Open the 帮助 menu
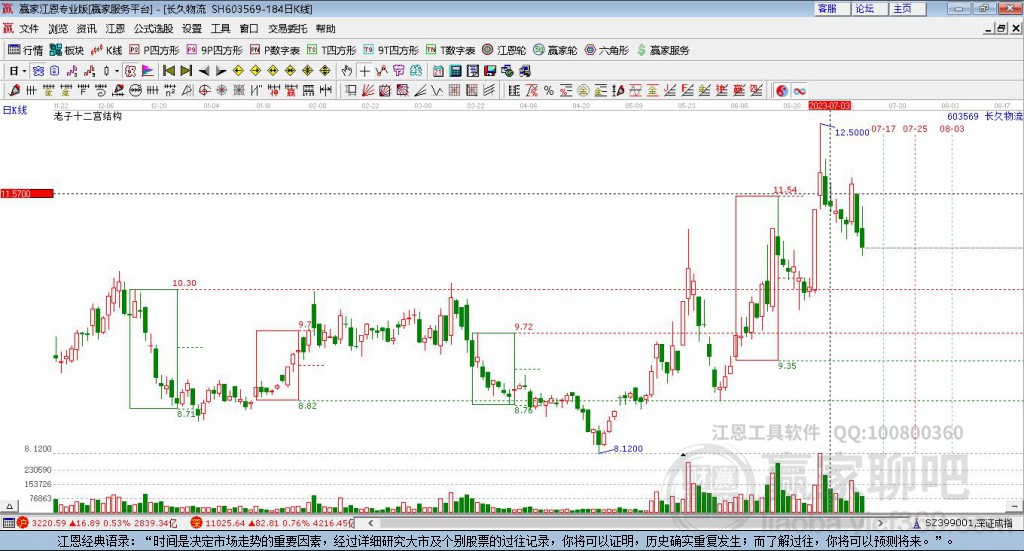Image resolution: width=1024 pixels, height=551 pixels. coord(325,29)
